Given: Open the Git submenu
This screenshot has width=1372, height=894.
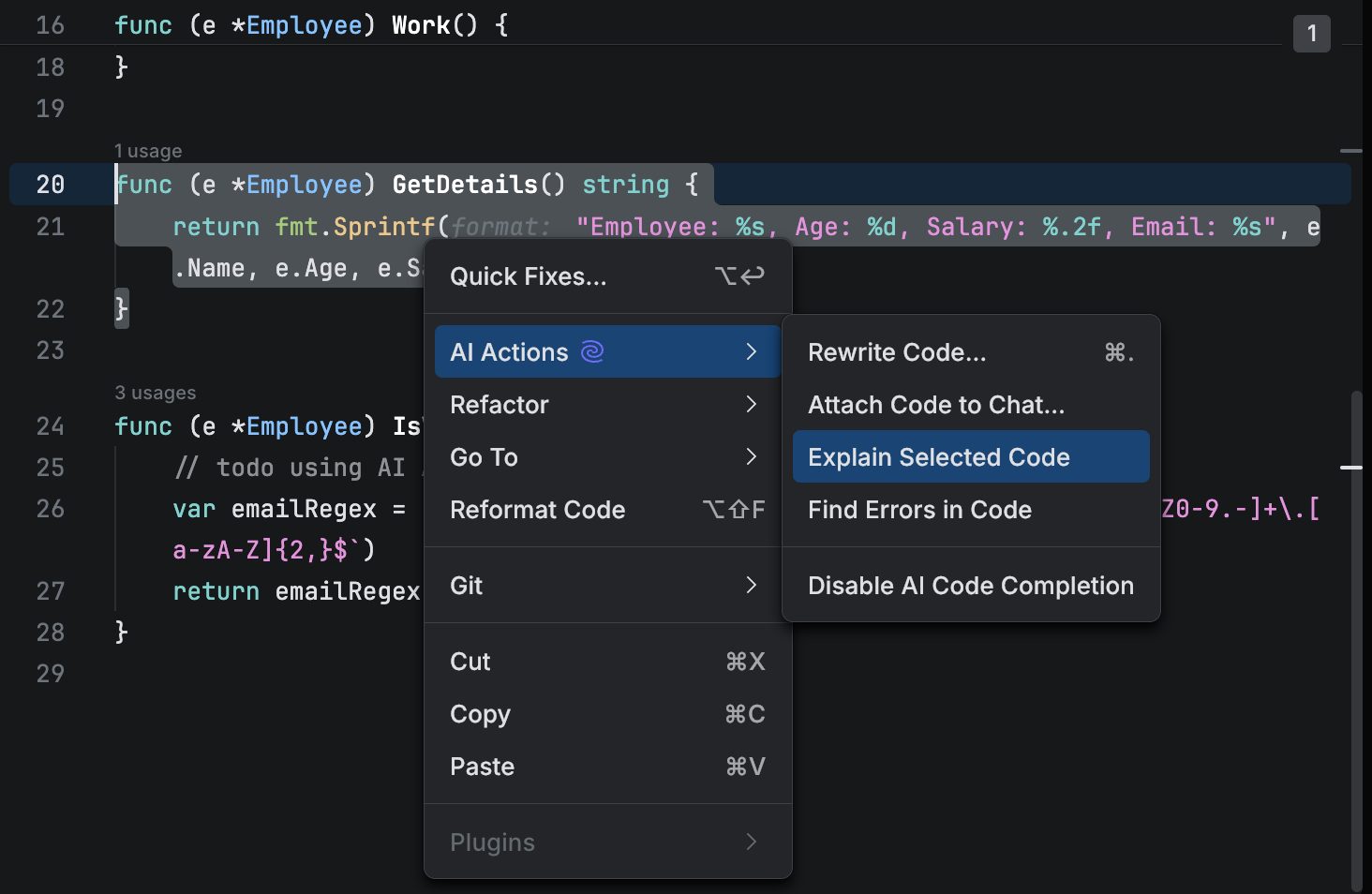Looking at the screenshot, I should (x=466, y=585).
